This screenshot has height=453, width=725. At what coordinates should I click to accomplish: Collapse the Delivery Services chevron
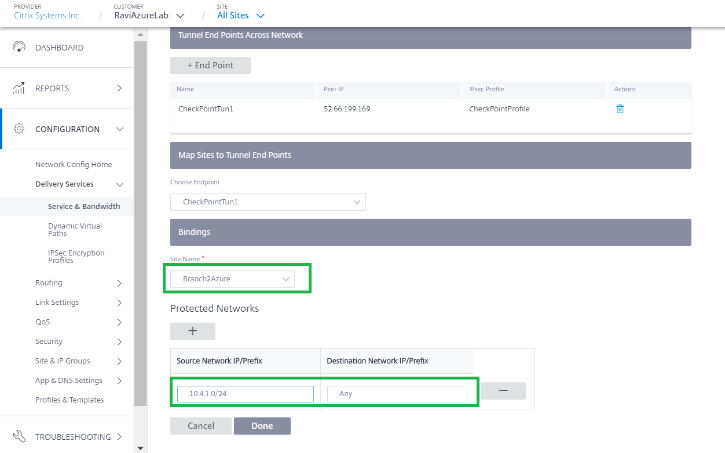(120, 184)
